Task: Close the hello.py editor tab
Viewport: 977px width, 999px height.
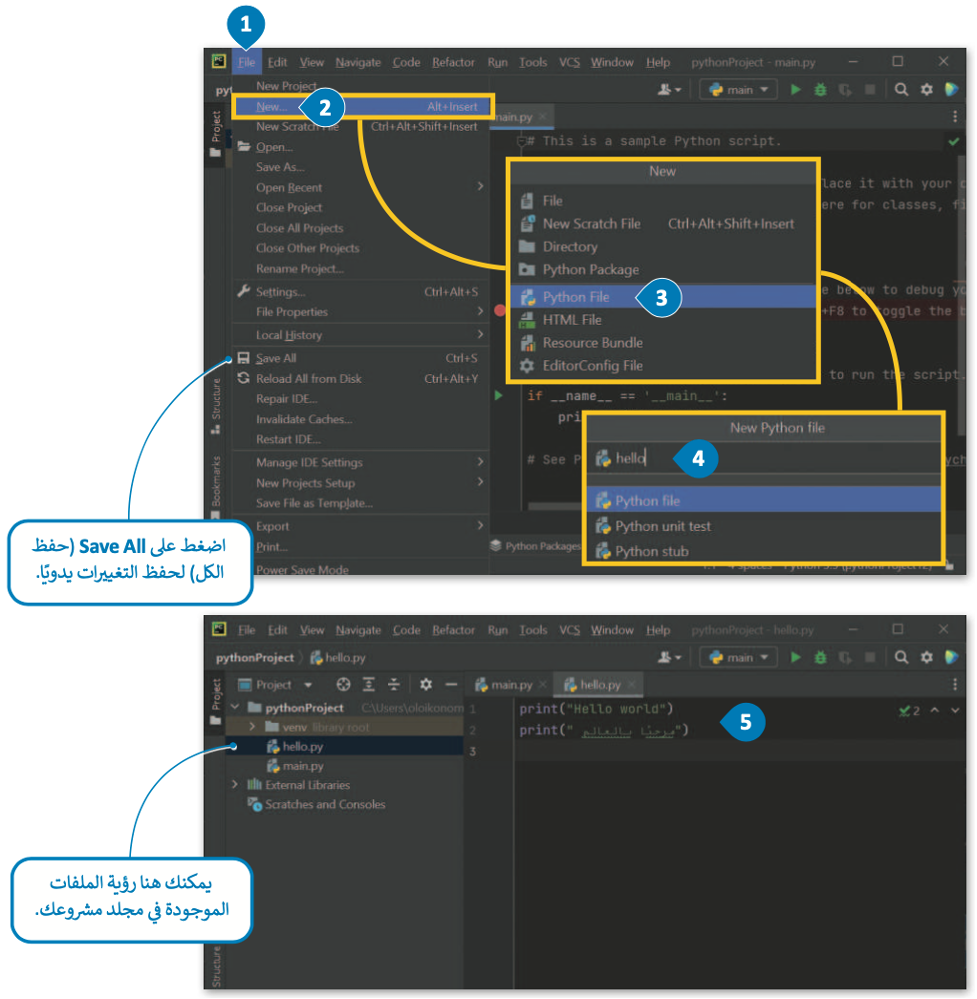Action: [x=632, y=684]
